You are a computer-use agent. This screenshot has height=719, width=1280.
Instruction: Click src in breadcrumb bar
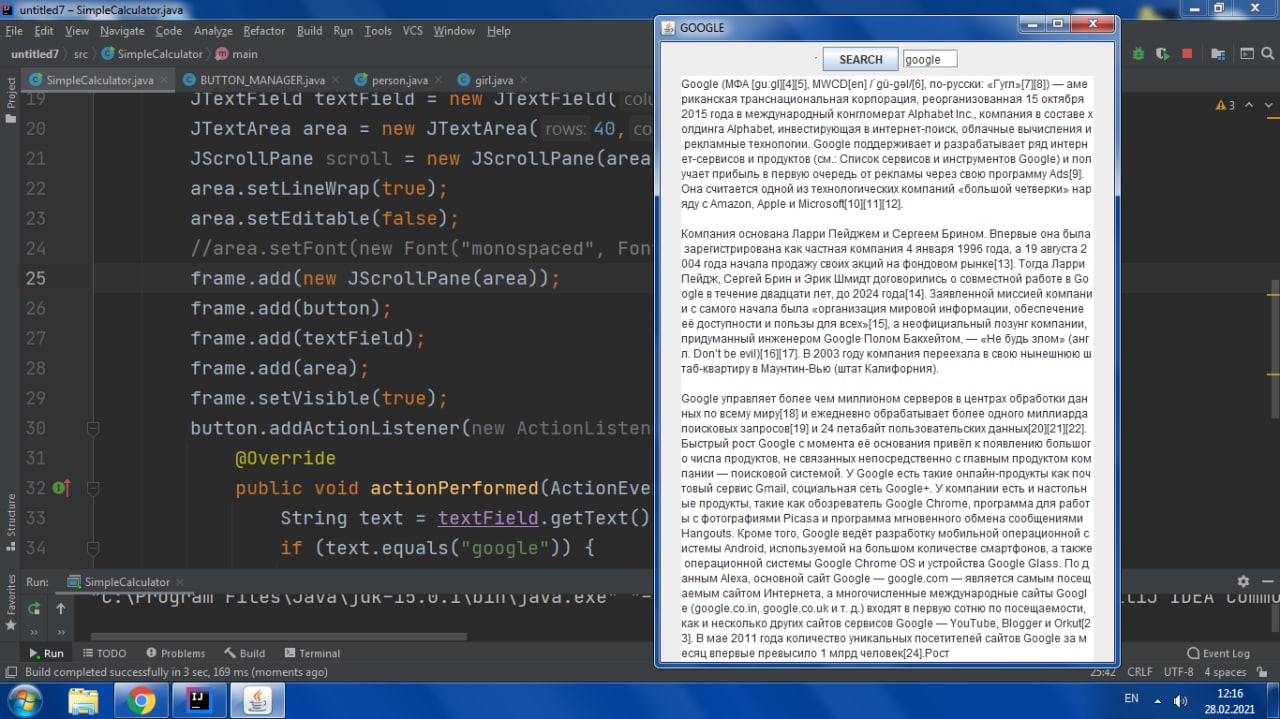(x=81, y=54)
